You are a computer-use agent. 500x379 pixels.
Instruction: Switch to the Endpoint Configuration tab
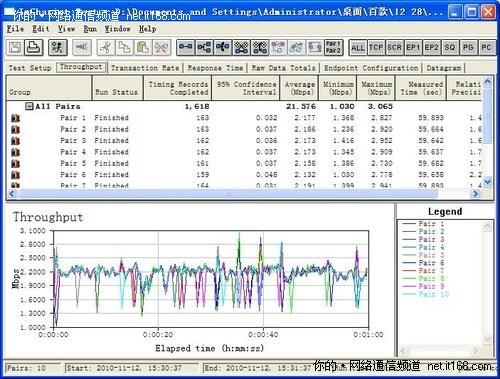tap(371, 68)
